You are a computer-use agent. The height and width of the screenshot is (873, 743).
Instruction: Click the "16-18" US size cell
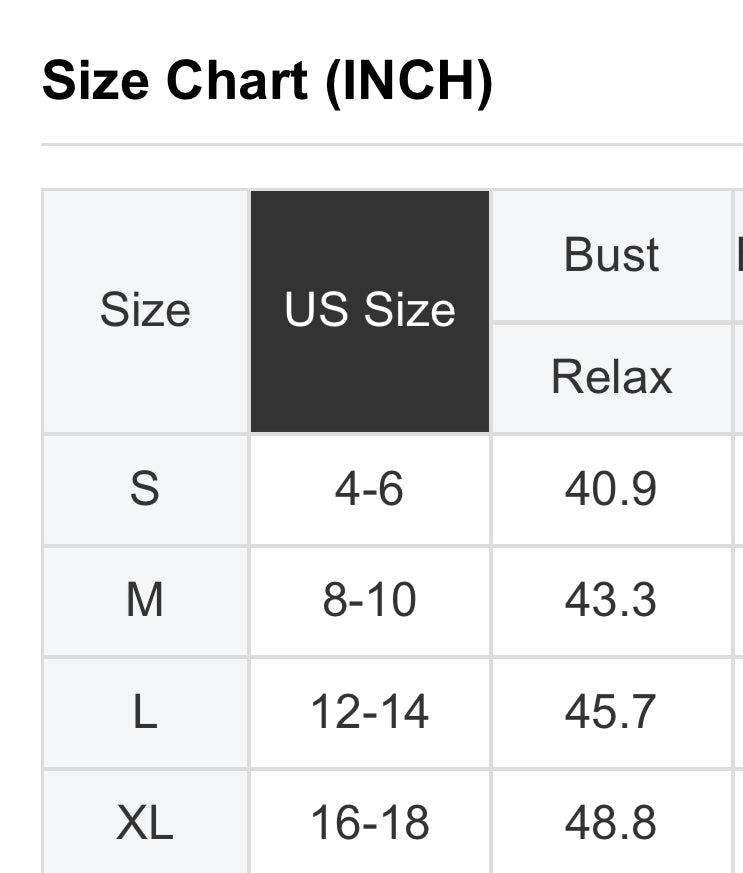tap(370, 823)
